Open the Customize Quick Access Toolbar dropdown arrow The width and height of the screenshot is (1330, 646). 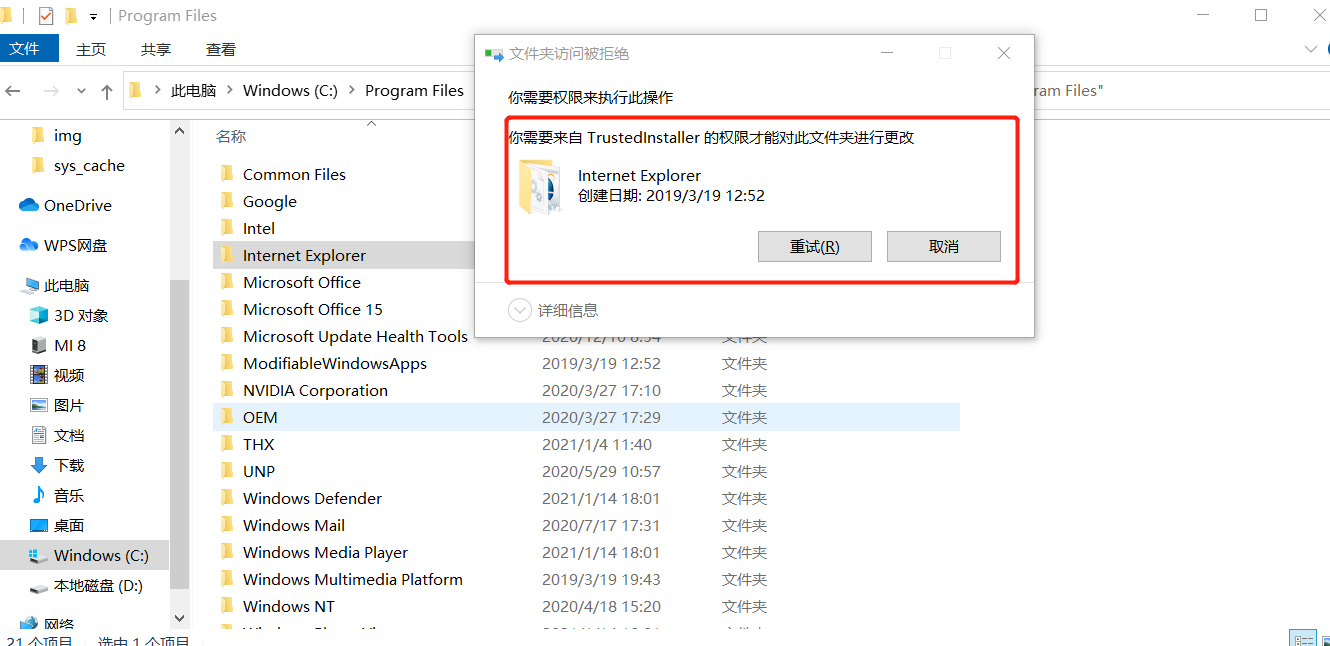click(94, 17)
